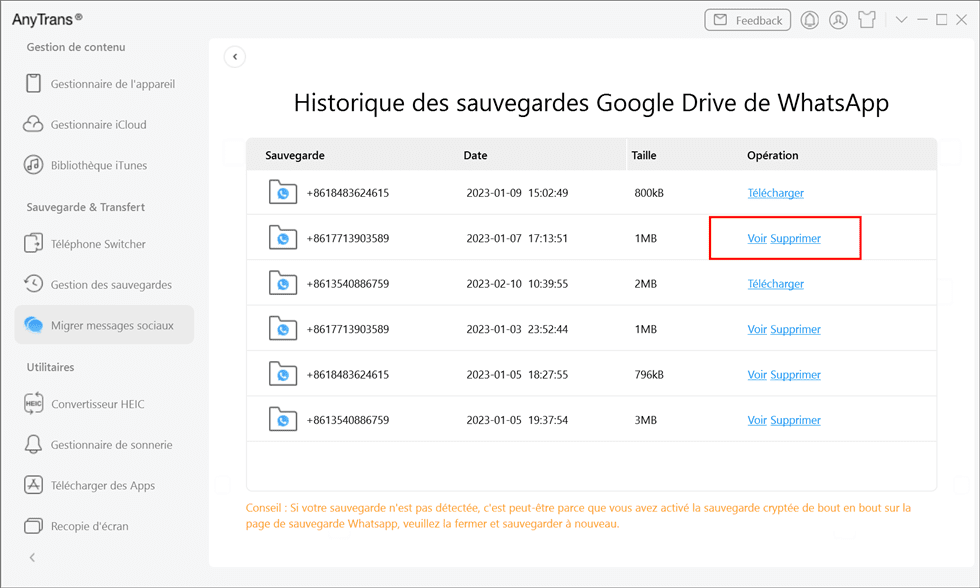Screen dimensions: 980x588
Task: Open the title bar dropdown chevron
Action: (901, 20)
